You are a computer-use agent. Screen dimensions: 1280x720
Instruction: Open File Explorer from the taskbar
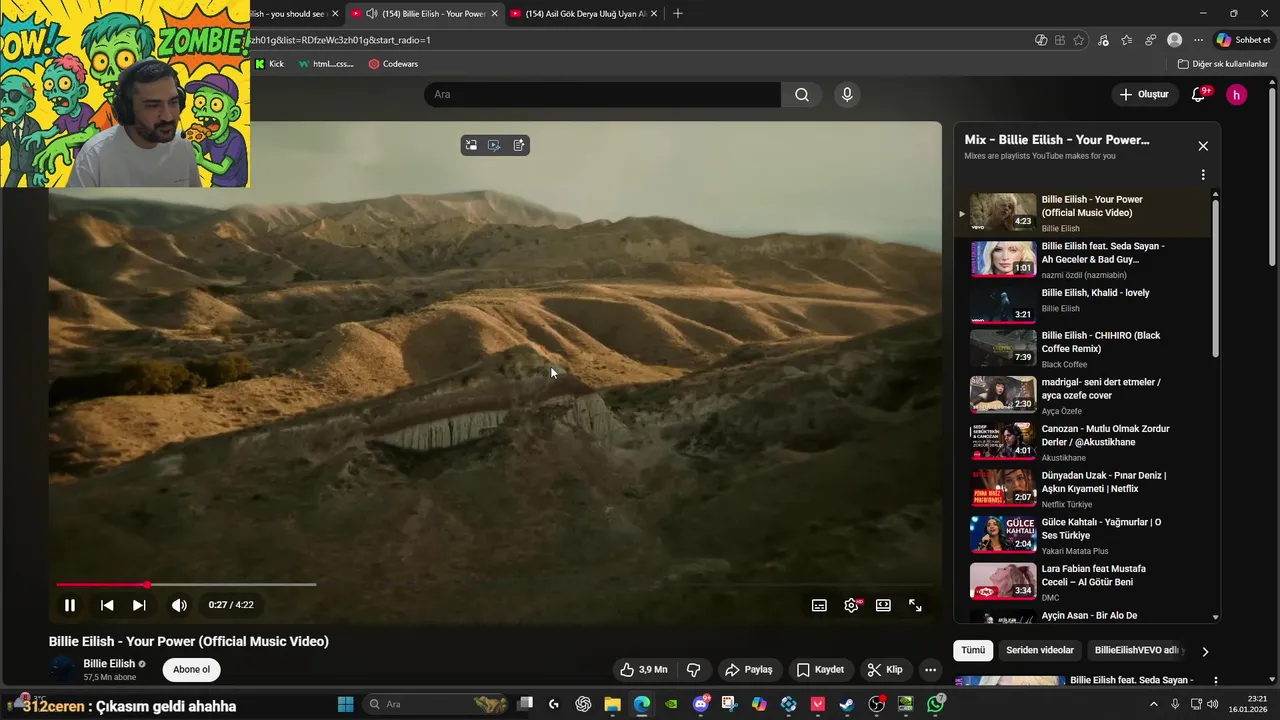click(612, 704)
